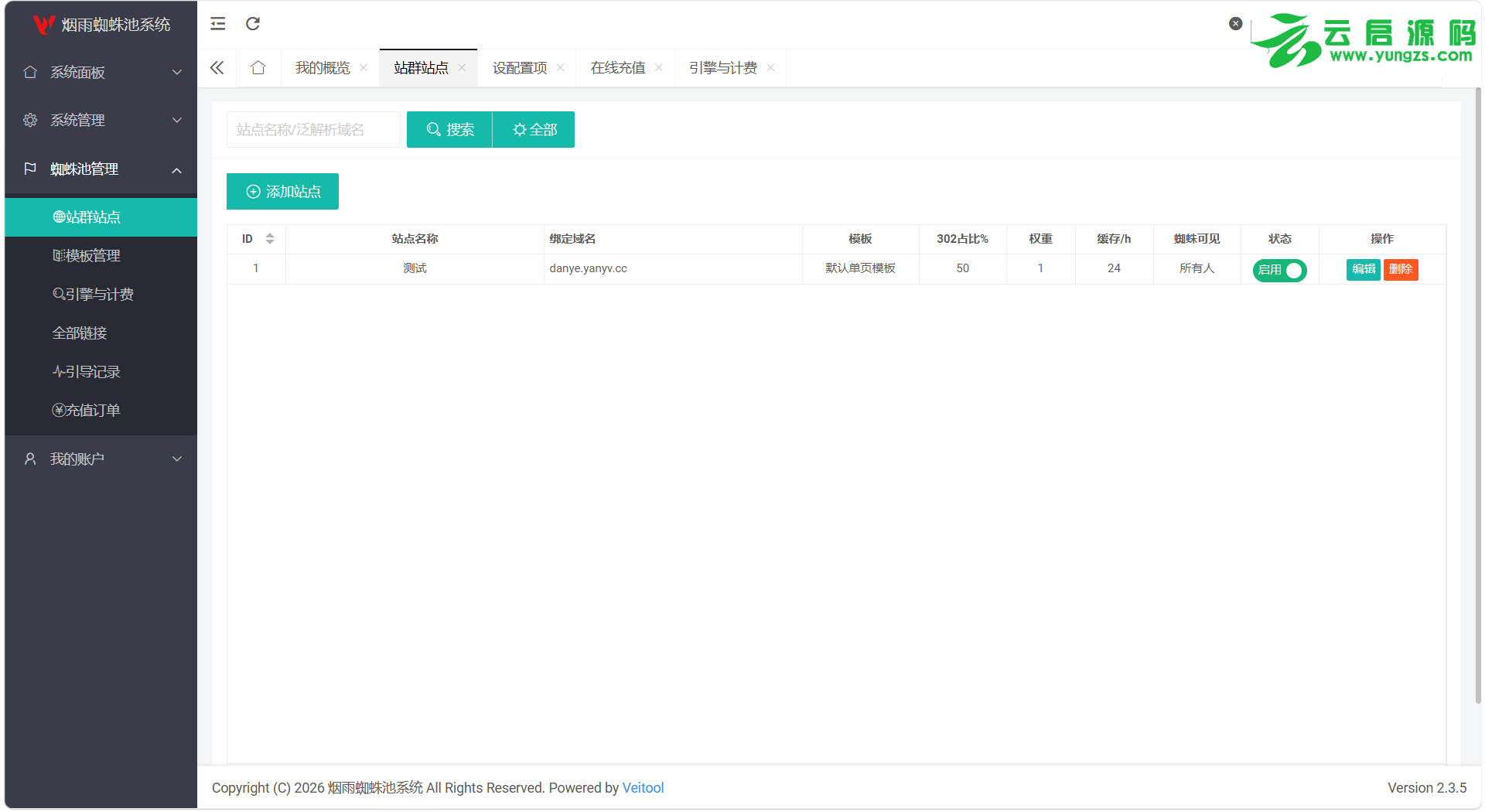Delete the 测试 site with 删除
Screen dimensions: 1485x812
pyautogui.click(x=1401, y=269)
